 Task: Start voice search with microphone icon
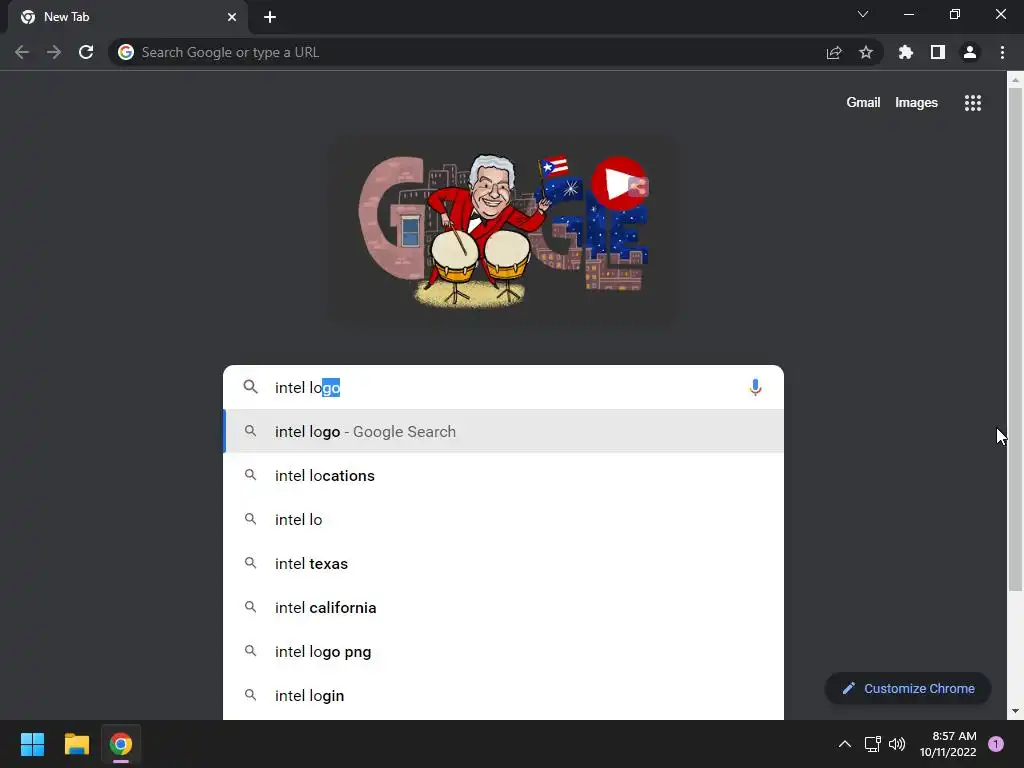tap(755, 387)
